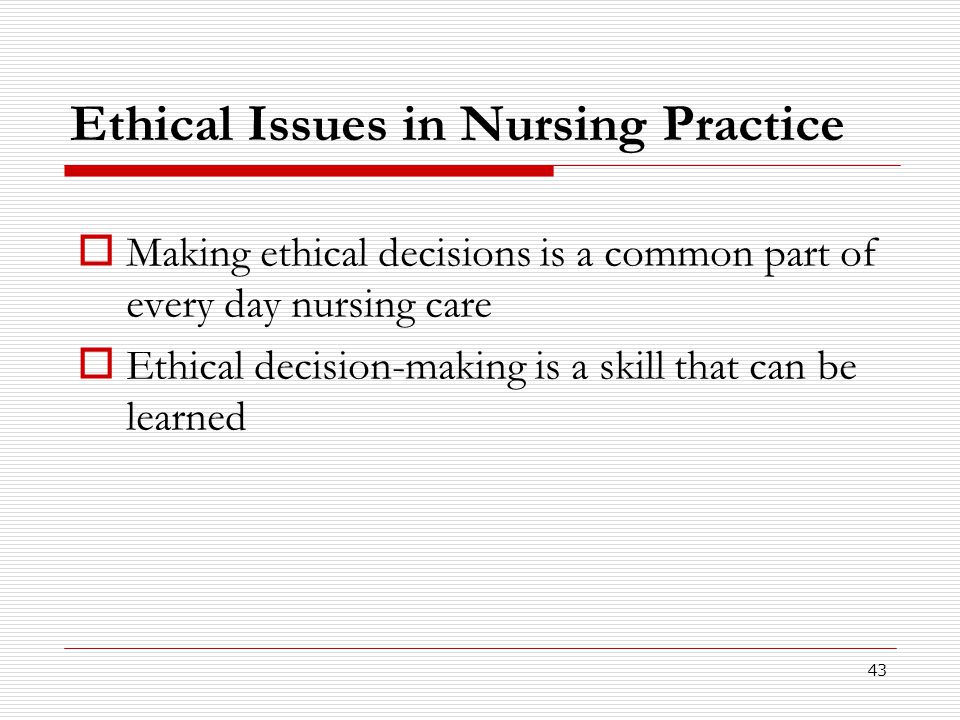Select the slide title "Ethical Issues in Nursing Practice"
960x720 pixels.
point(457,126)
